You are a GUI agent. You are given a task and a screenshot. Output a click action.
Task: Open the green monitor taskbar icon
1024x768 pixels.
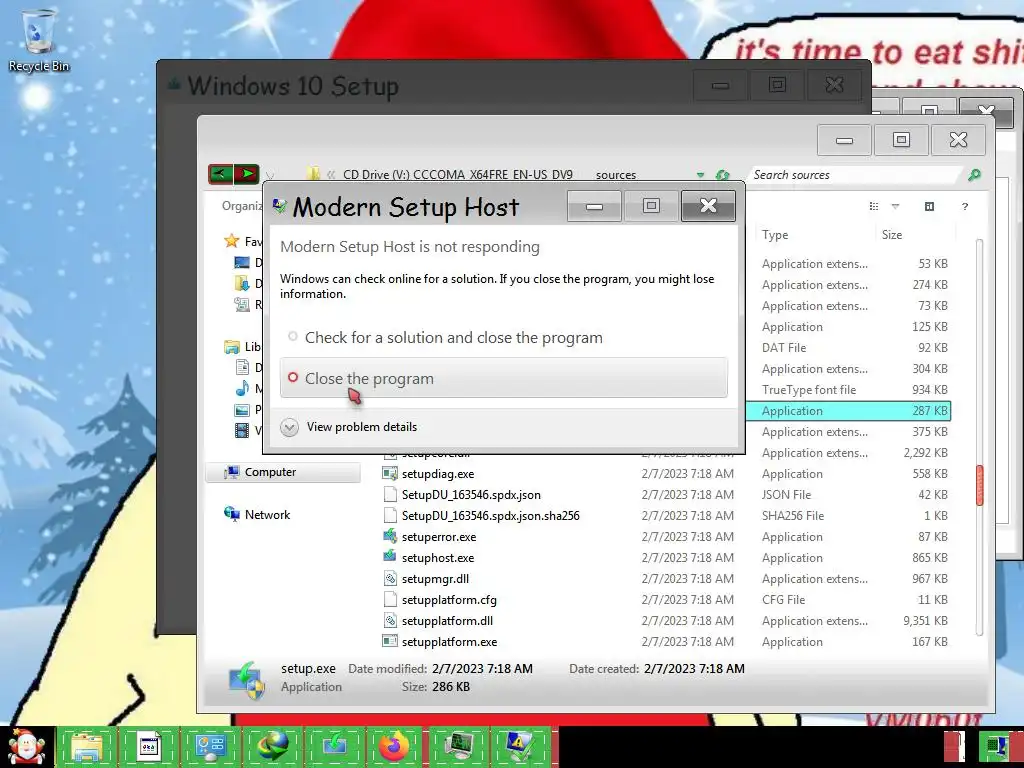[458, 746]
